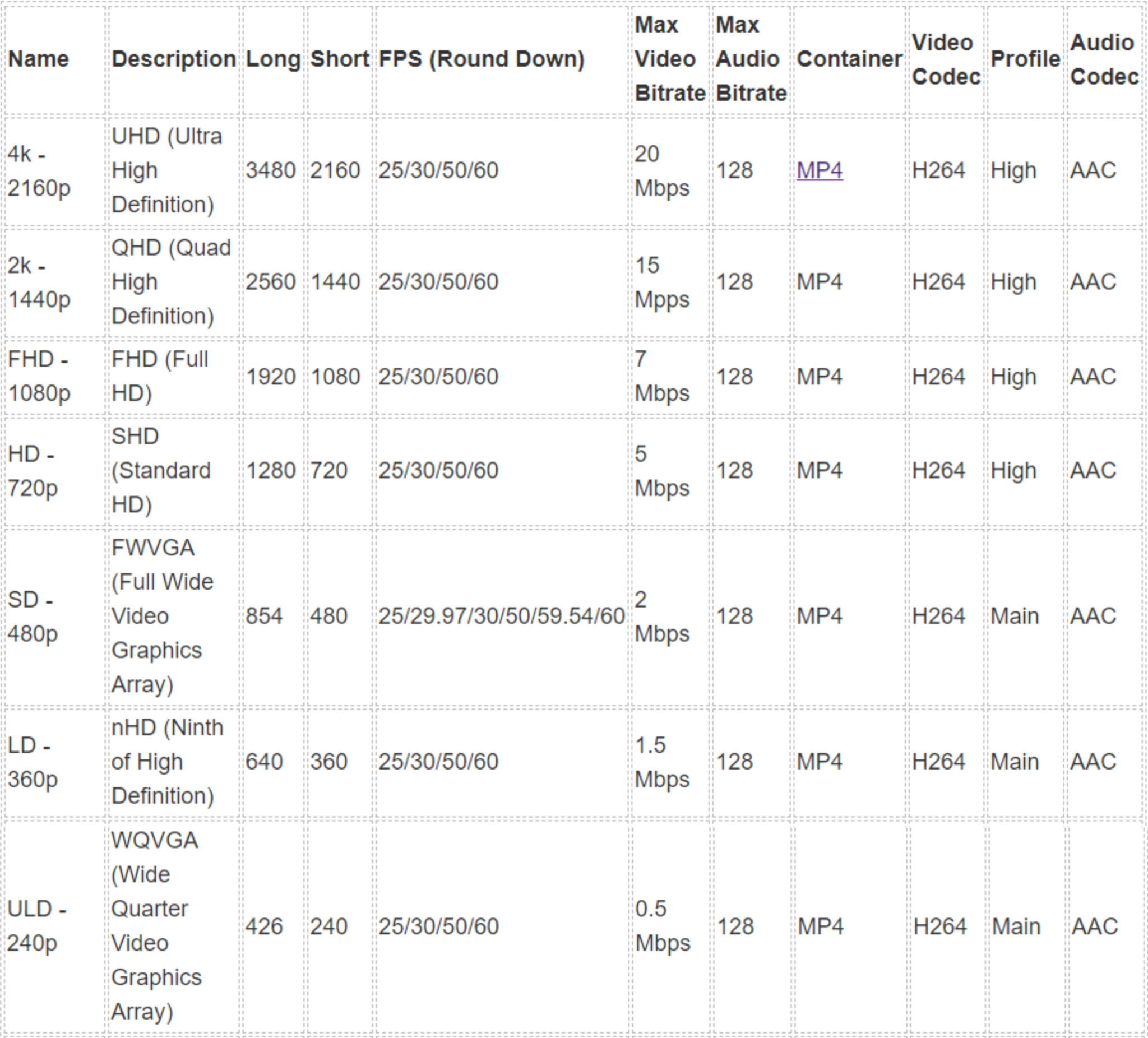Click the '1.5 Mbps' bitrate cell
1148x1038 pixels.
[661, 762]
